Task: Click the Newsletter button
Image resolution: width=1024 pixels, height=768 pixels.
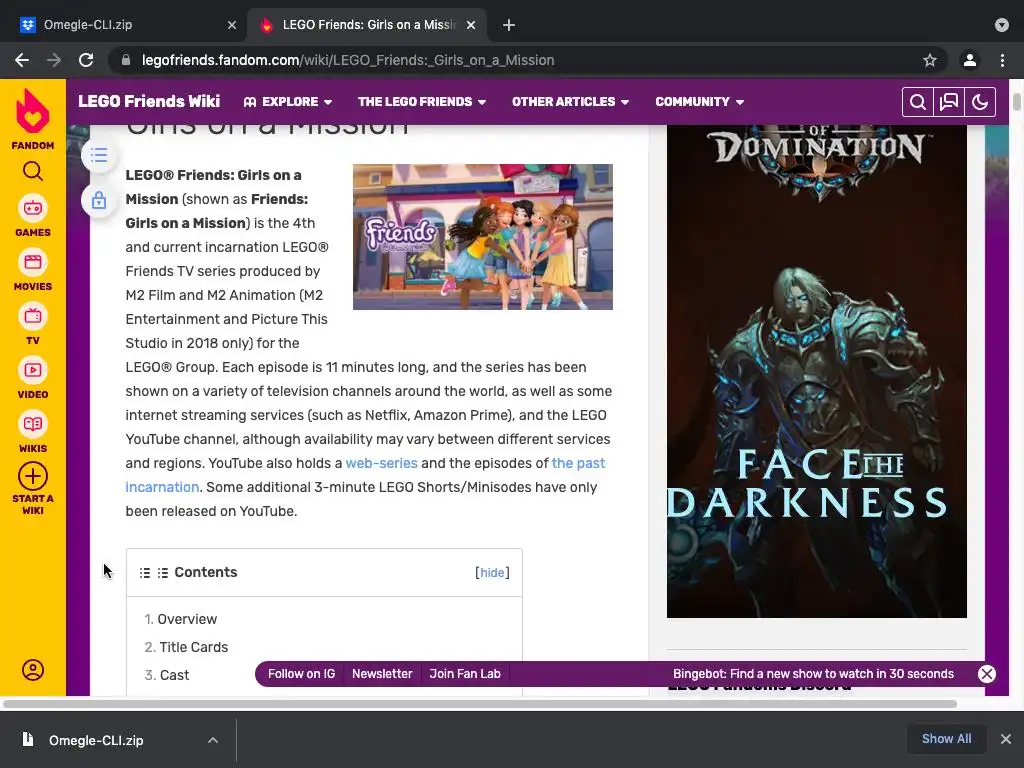Action: 382,674
